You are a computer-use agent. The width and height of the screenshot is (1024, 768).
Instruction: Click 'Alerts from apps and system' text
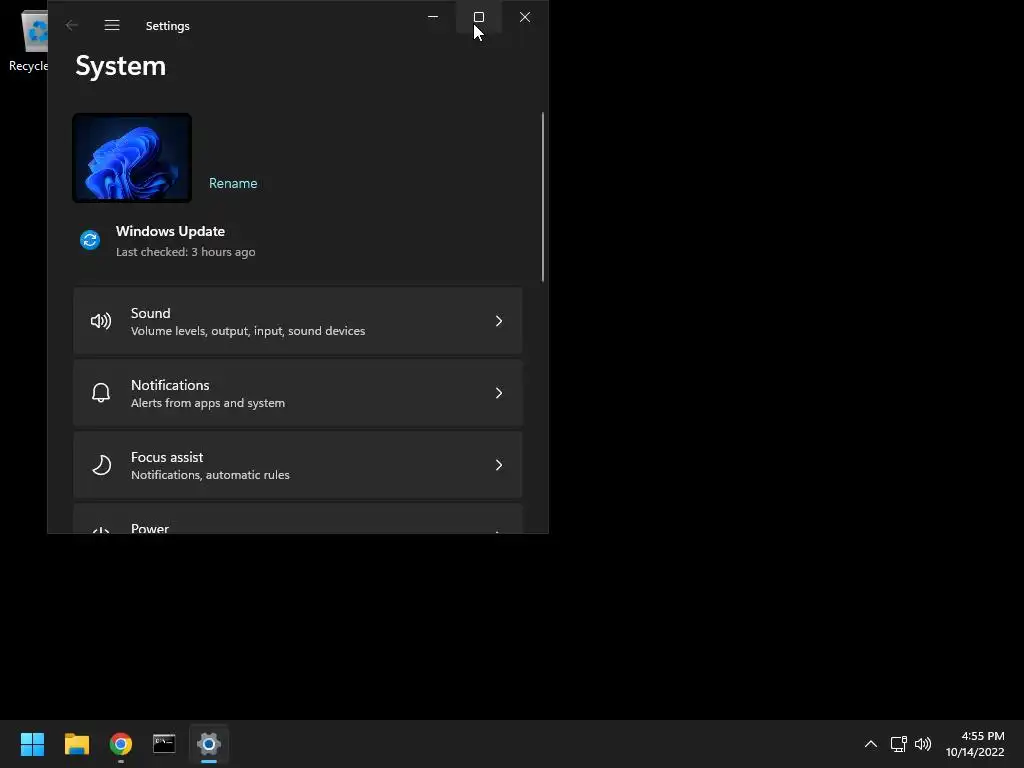pos(208,403)
